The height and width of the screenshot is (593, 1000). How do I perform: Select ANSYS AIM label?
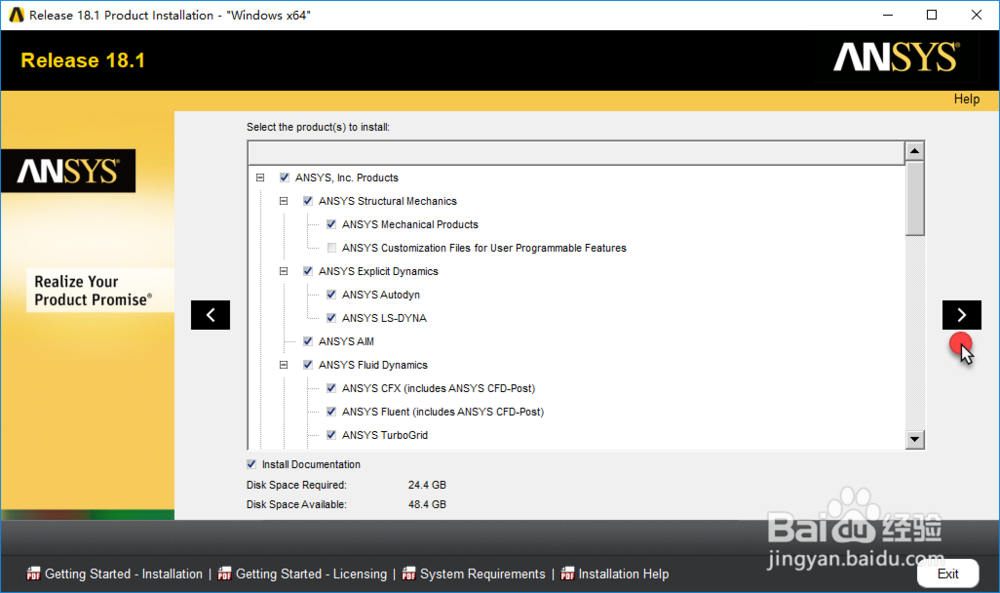coord(346,341)
